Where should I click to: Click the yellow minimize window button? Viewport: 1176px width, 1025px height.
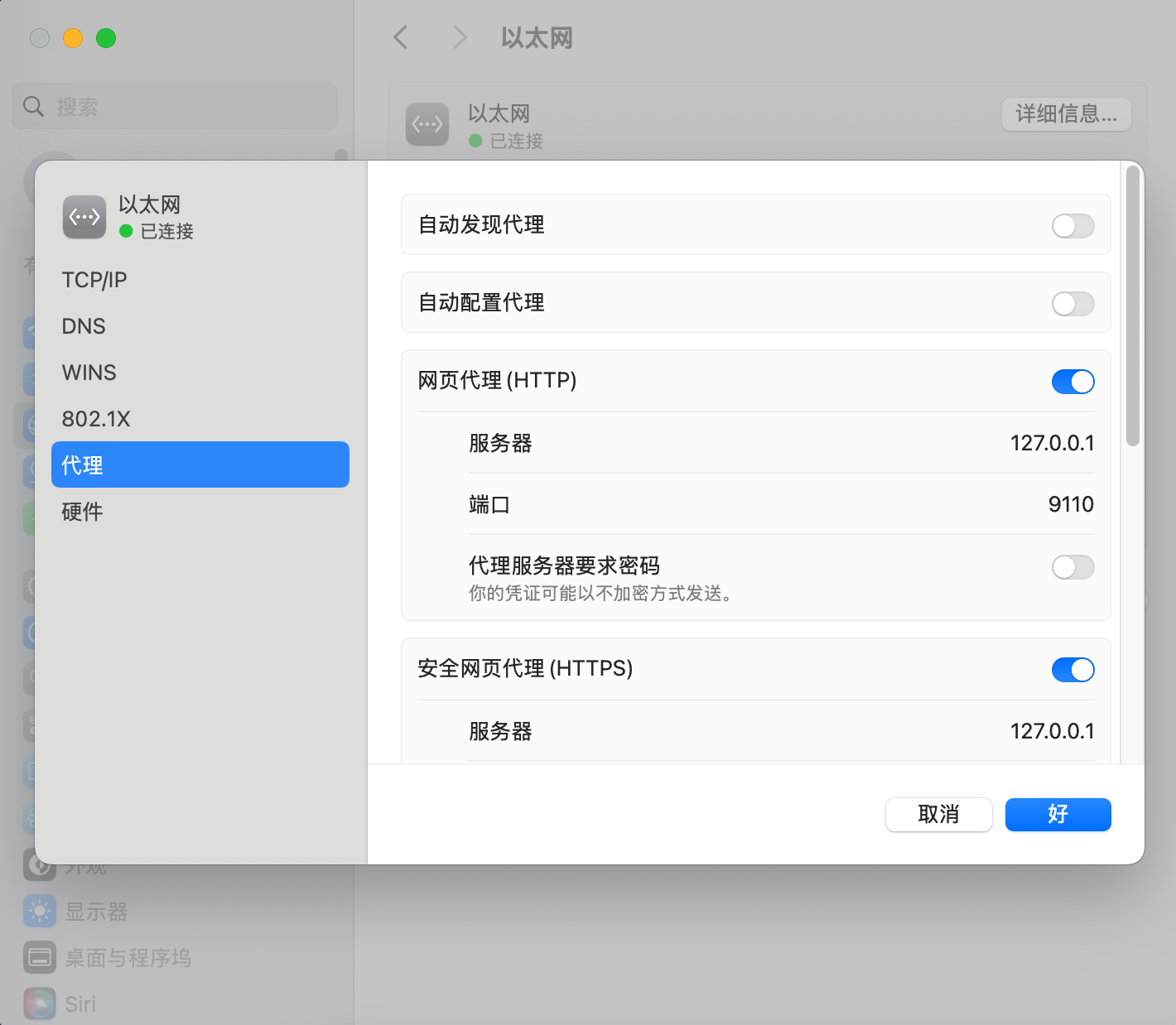(73, 38)
